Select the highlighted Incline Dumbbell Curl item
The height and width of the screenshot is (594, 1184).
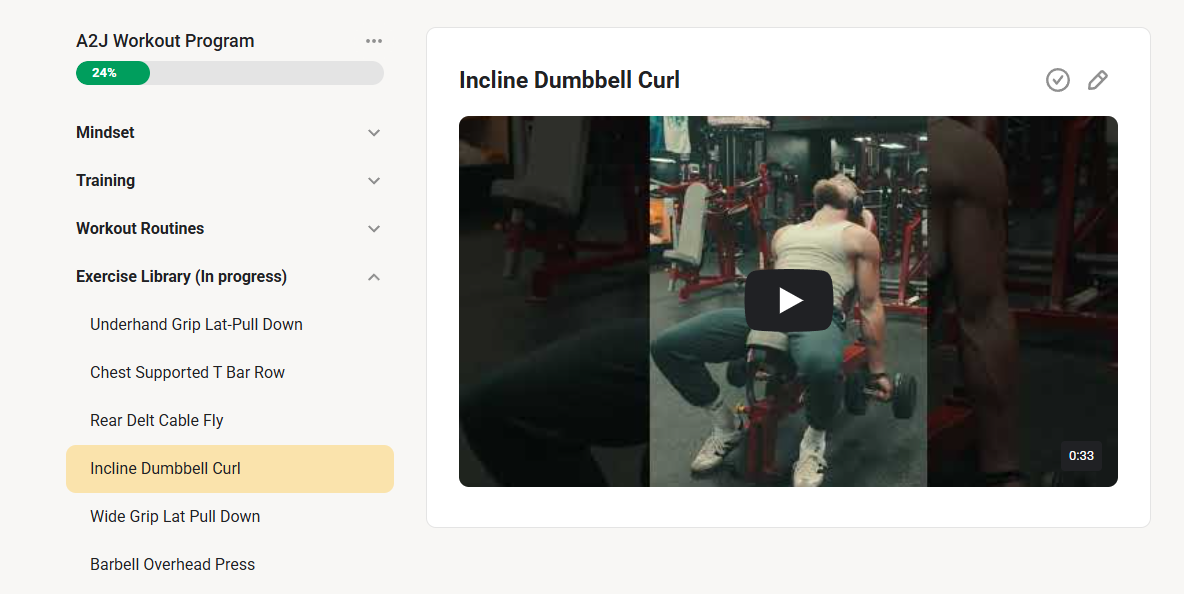tap(230, 469)
